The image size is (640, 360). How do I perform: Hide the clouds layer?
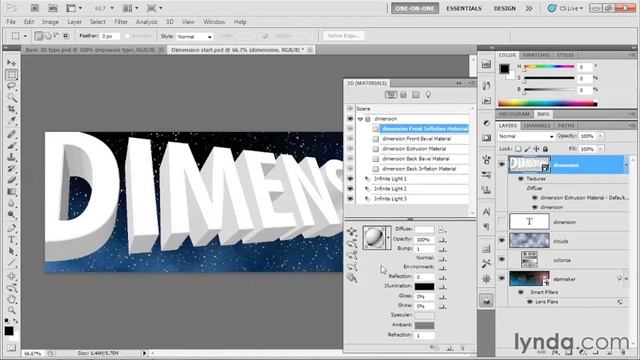coord(502,241)
